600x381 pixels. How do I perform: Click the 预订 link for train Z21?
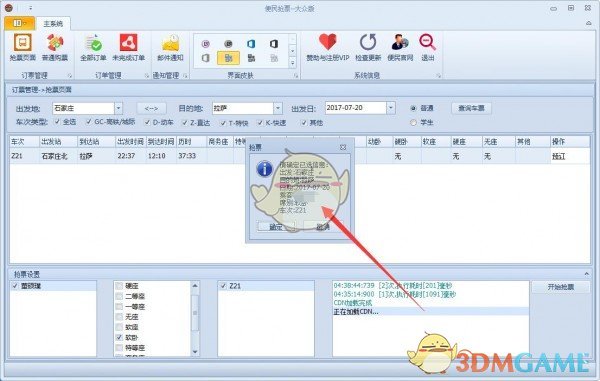click(x=558, y=156)
